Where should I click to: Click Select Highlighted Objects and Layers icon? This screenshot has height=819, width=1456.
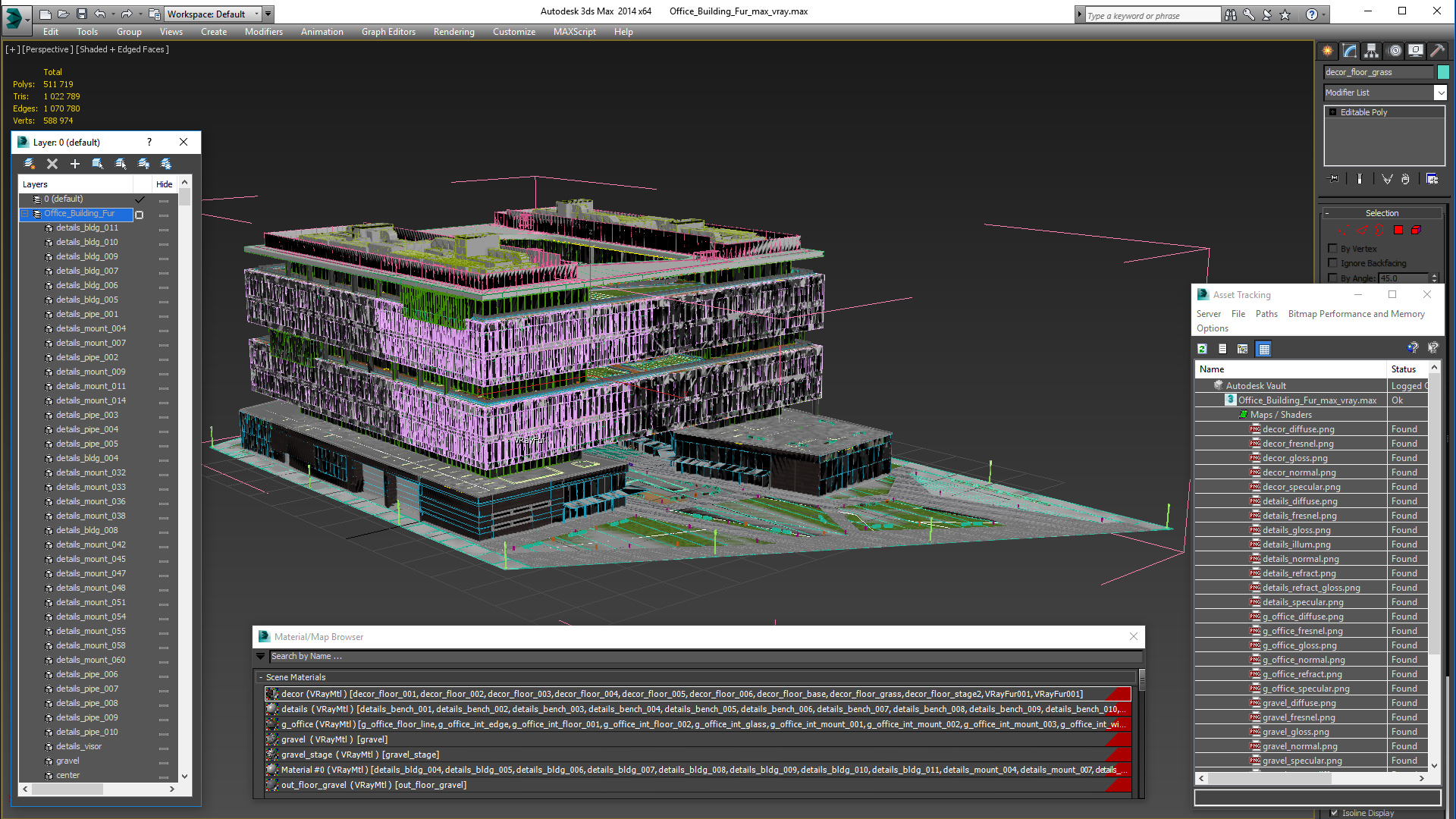[x=98, y=164]
